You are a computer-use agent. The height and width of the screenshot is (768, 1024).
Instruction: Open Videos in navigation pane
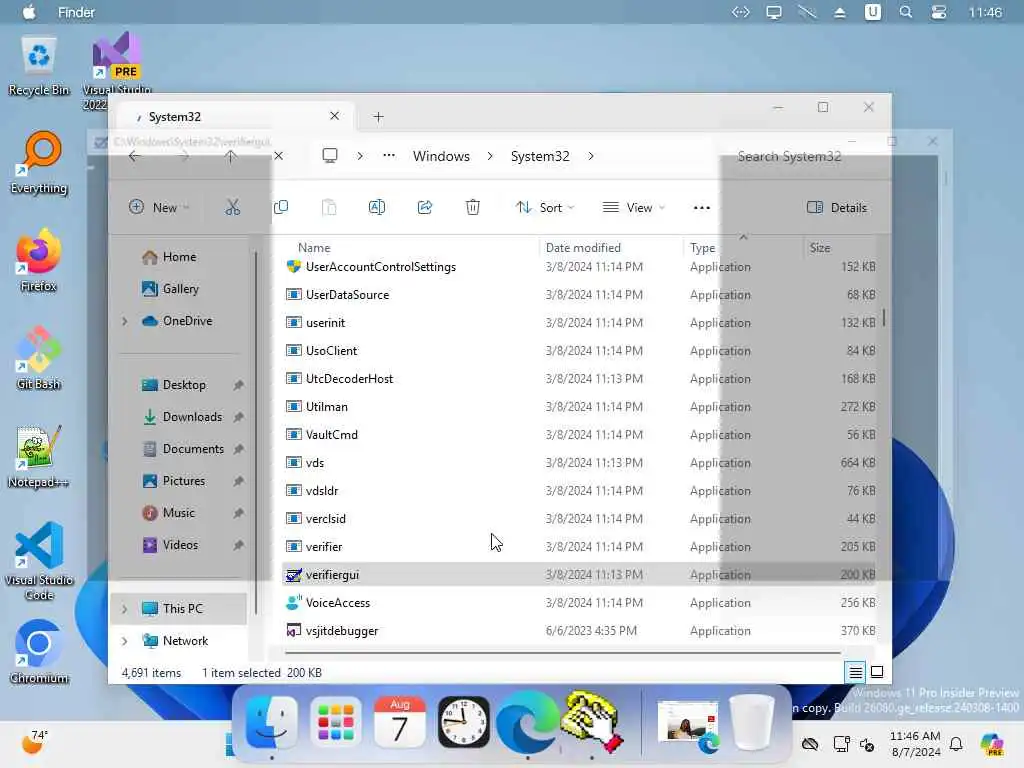pos(170,545)
